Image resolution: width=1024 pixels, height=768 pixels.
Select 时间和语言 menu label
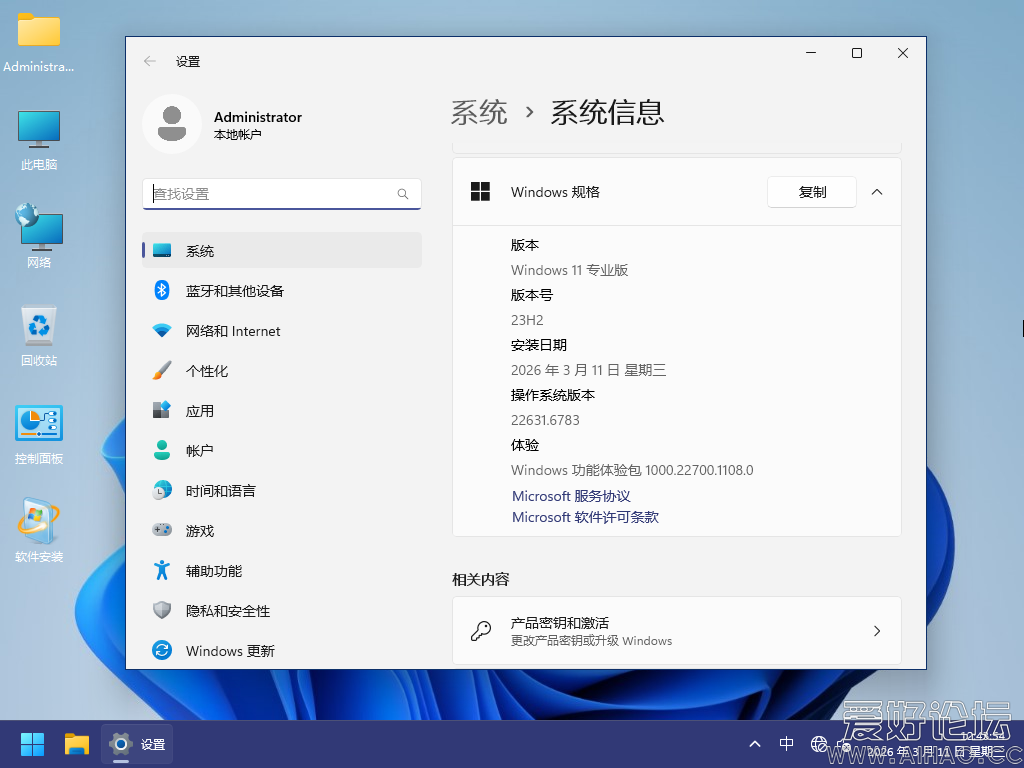click(221, 491)
